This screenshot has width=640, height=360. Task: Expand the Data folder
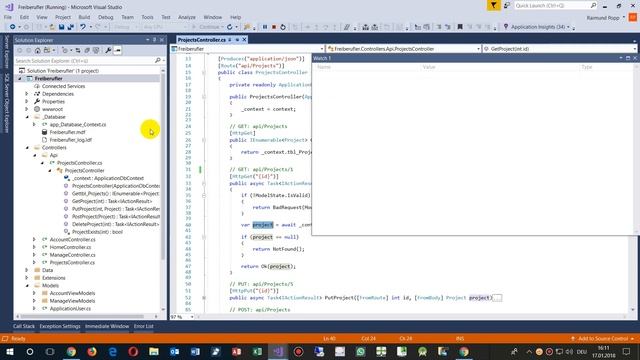coord(27,270)
